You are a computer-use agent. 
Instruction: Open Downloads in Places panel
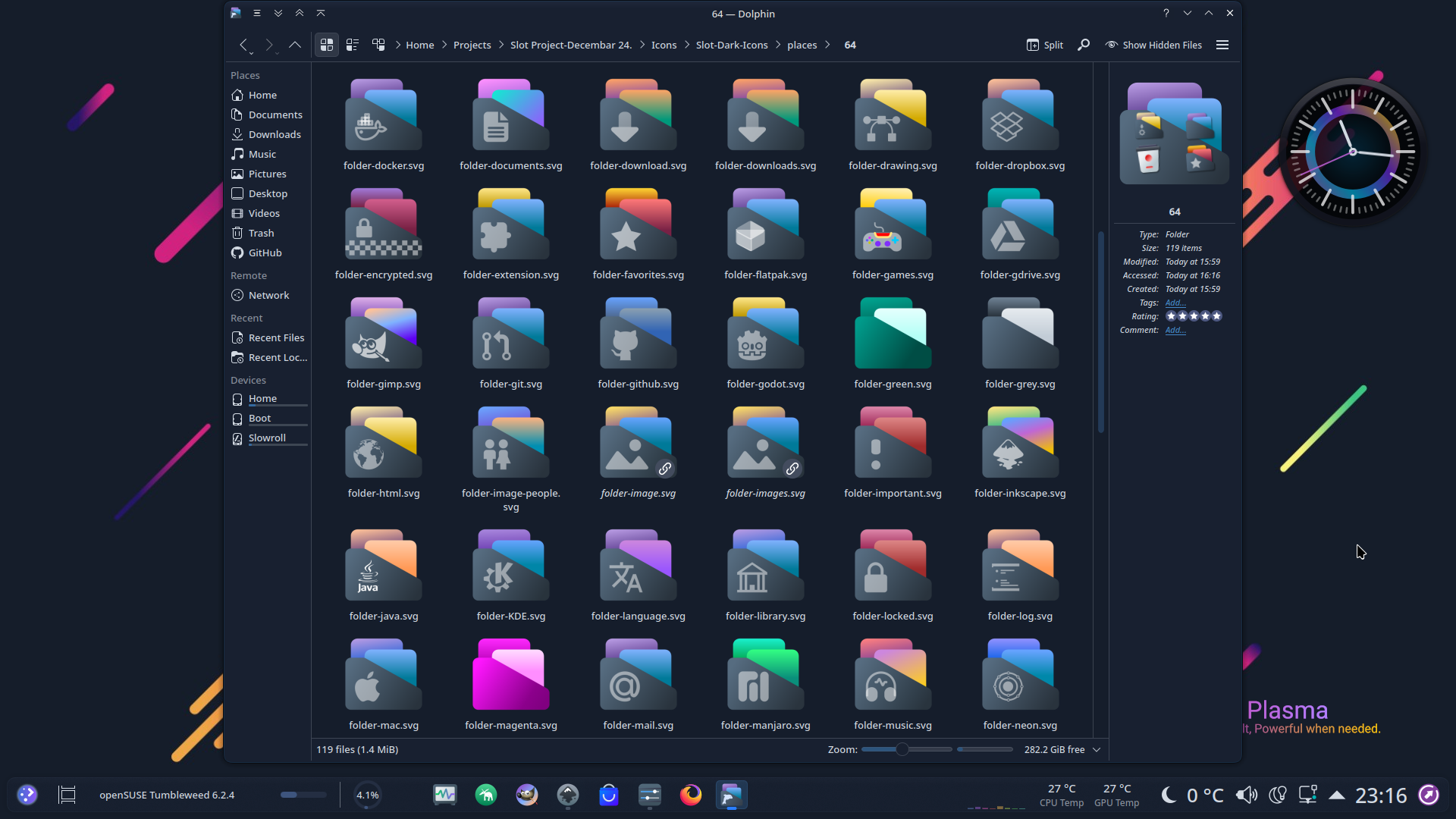click(269, 134)
